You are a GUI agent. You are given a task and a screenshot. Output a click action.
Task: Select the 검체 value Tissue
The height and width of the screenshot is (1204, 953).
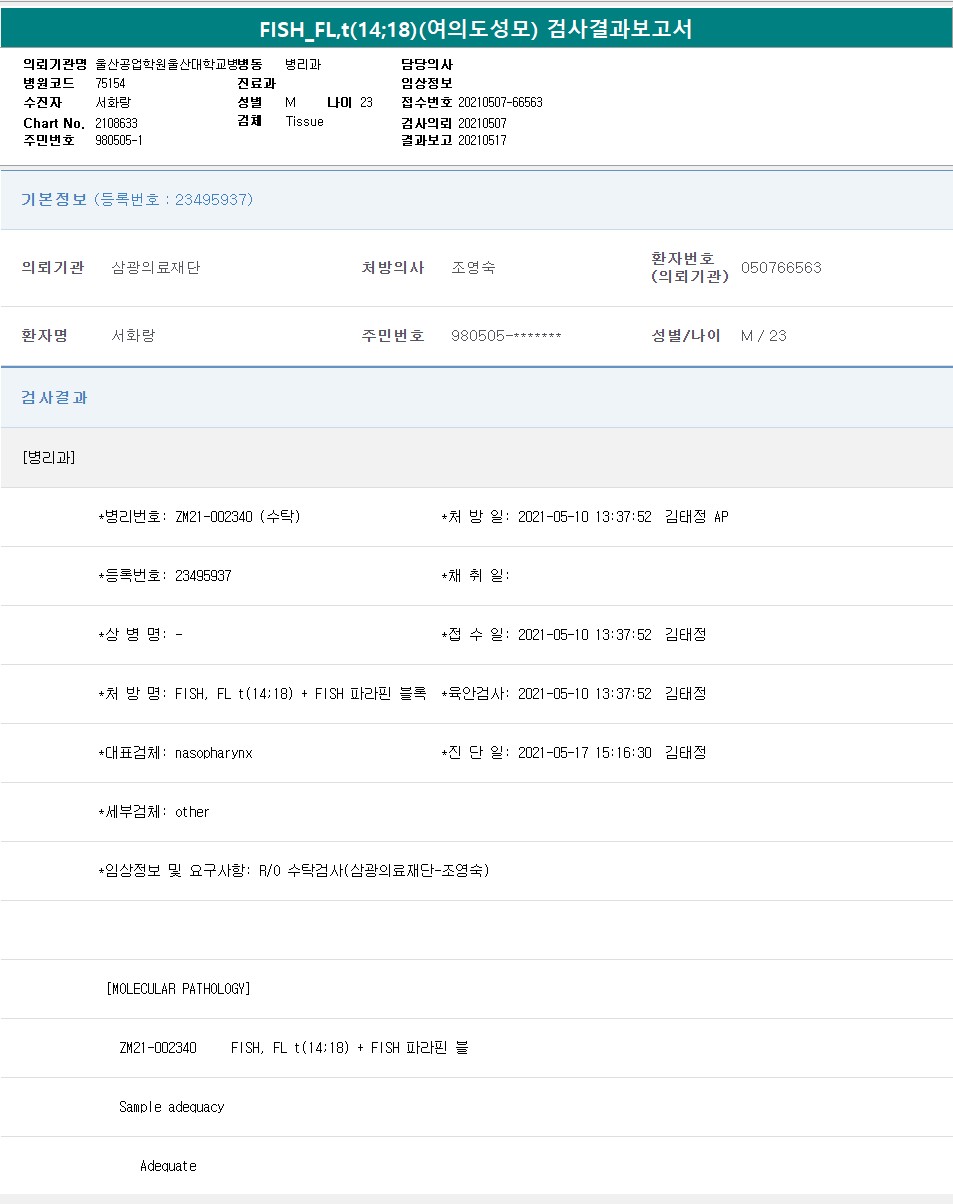pyautogui.click(x=305, y=122)
